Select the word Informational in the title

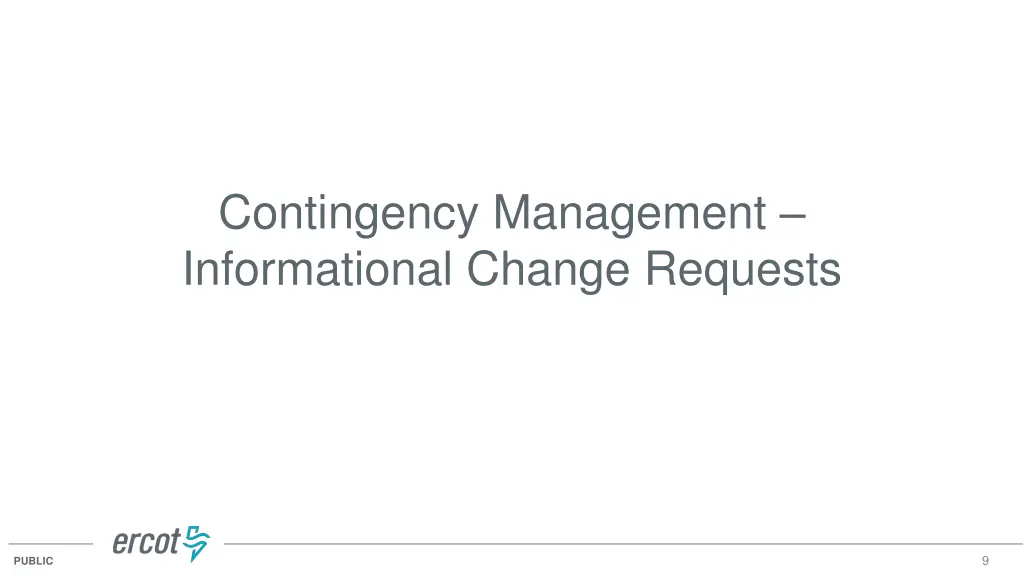click(x=319, y=269)
